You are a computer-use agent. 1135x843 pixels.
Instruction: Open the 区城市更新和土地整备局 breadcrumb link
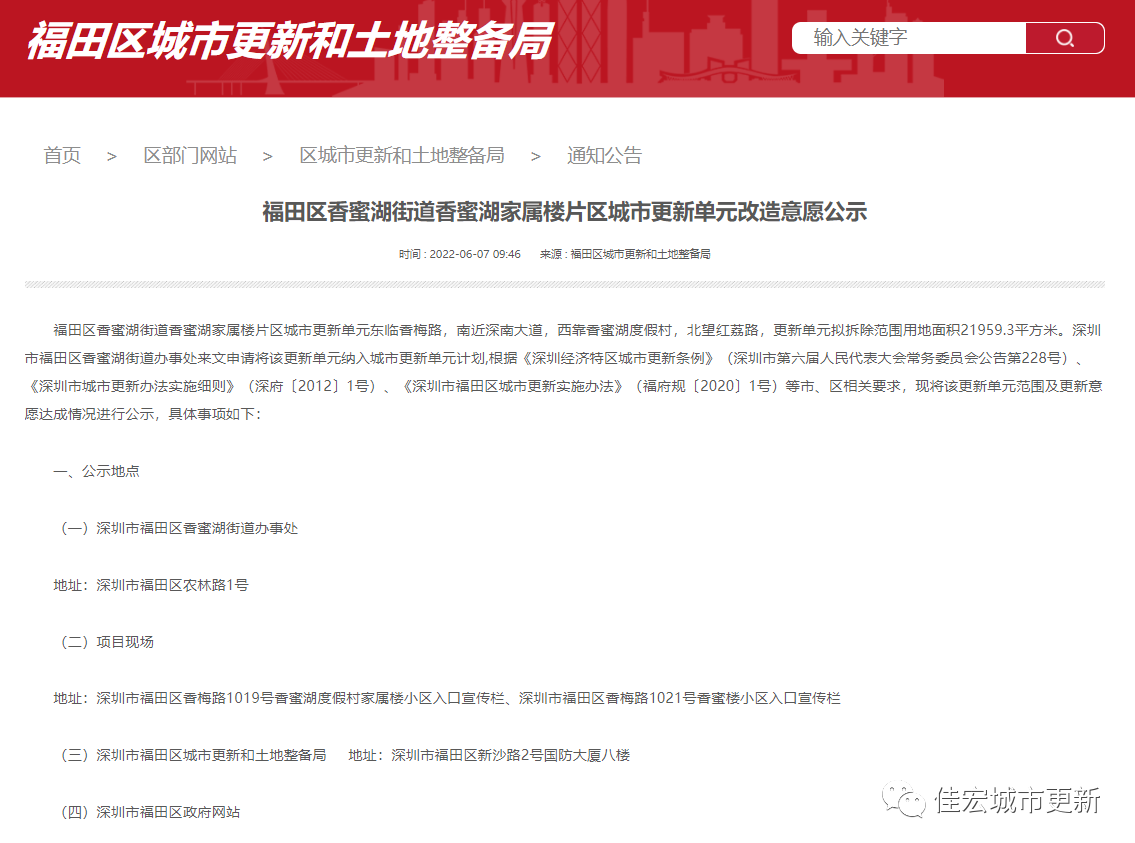tap(402, 155)
